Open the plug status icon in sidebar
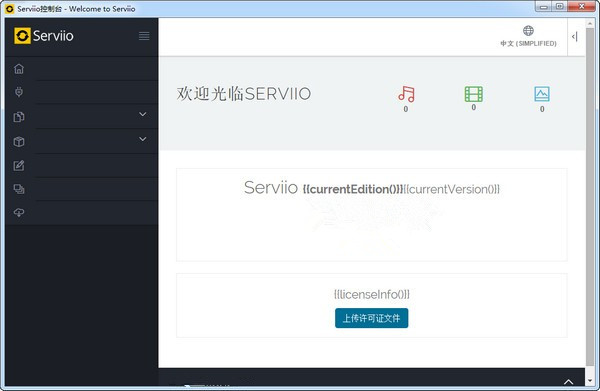This screenshot has width=600, height=391. tap(19, 92)
